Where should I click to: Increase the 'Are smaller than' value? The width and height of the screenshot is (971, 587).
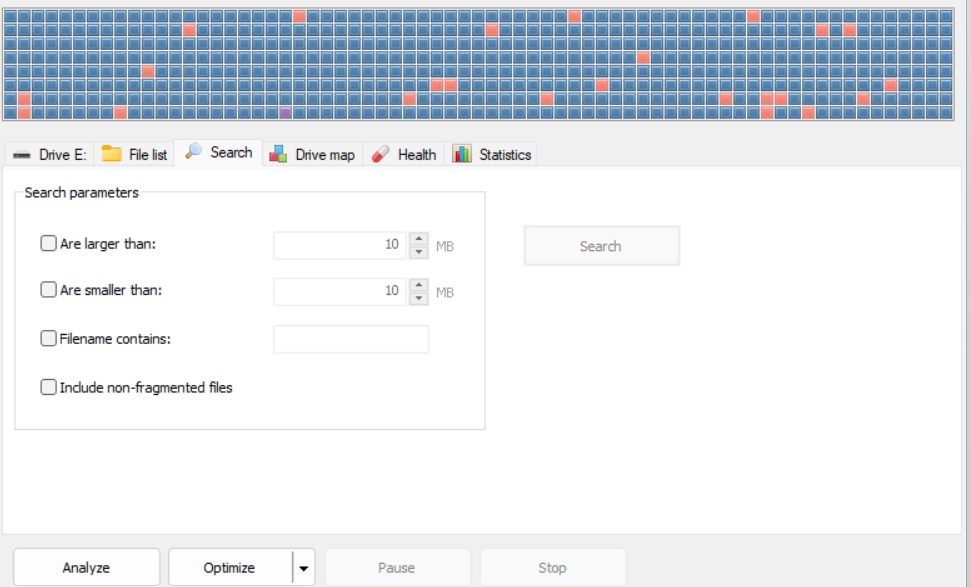tap(419, 285)
